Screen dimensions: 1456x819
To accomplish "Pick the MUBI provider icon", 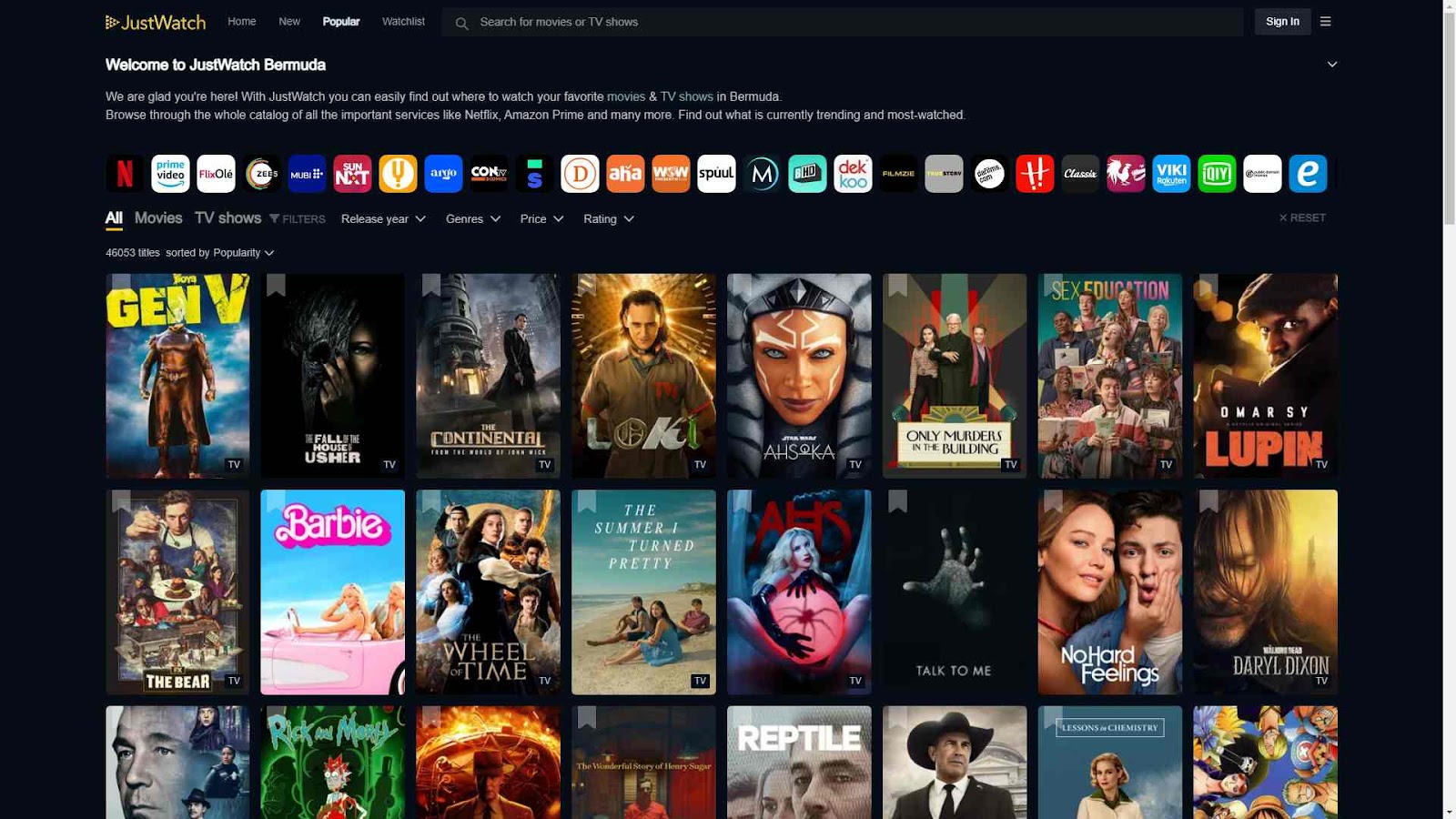I will pyautogui.click(x=307, y=174).
